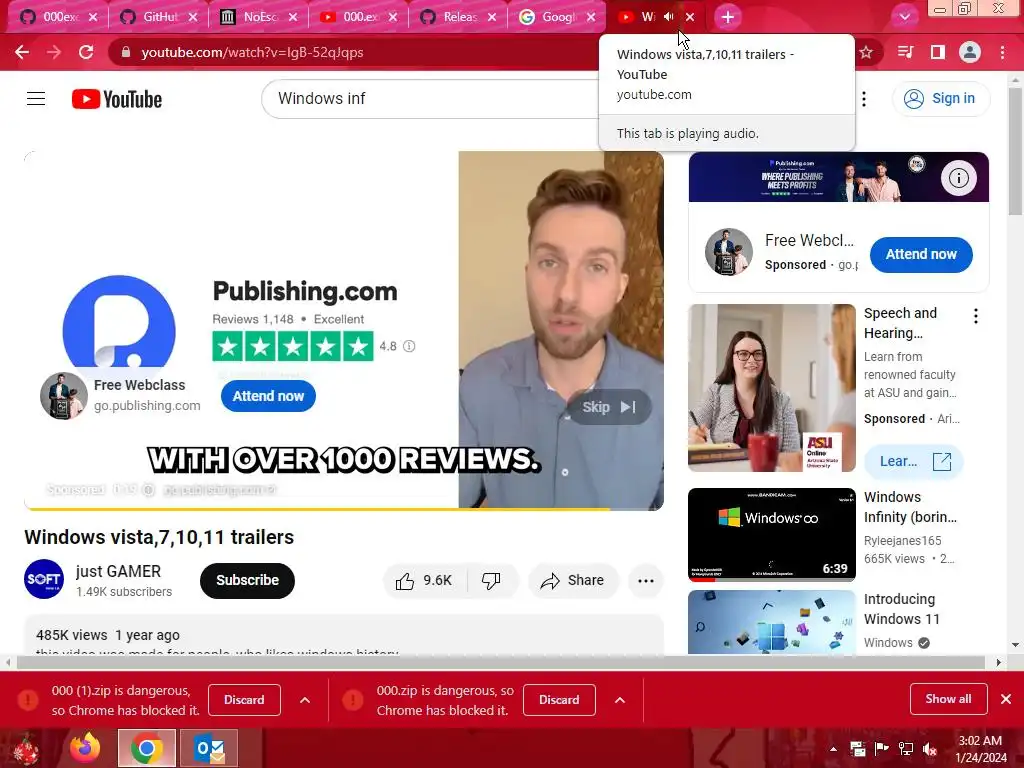Open Windows Infinity video thumbnail
The image size is (1024, 768).
click(x=771, y=534)
